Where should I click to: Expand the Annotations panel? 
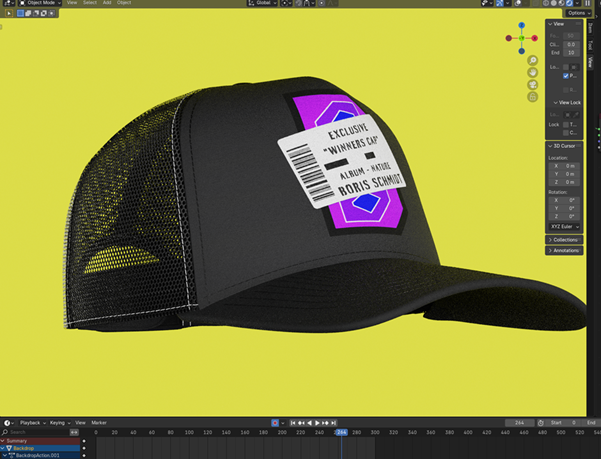[564, 251]
